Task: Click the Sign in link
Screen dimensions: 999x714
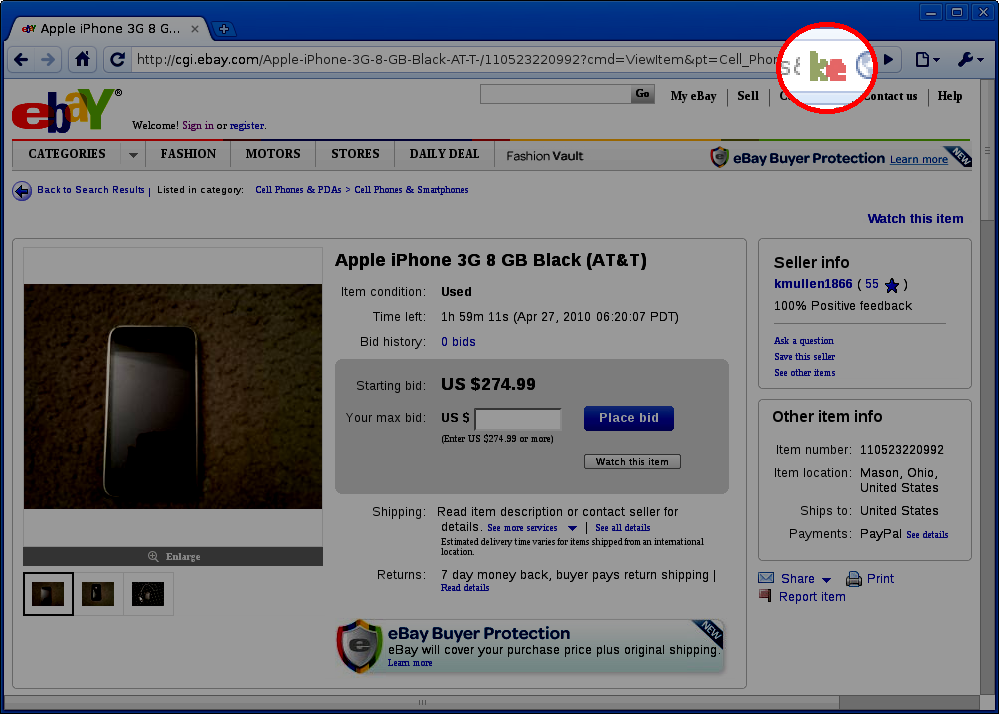Action: 198,125
